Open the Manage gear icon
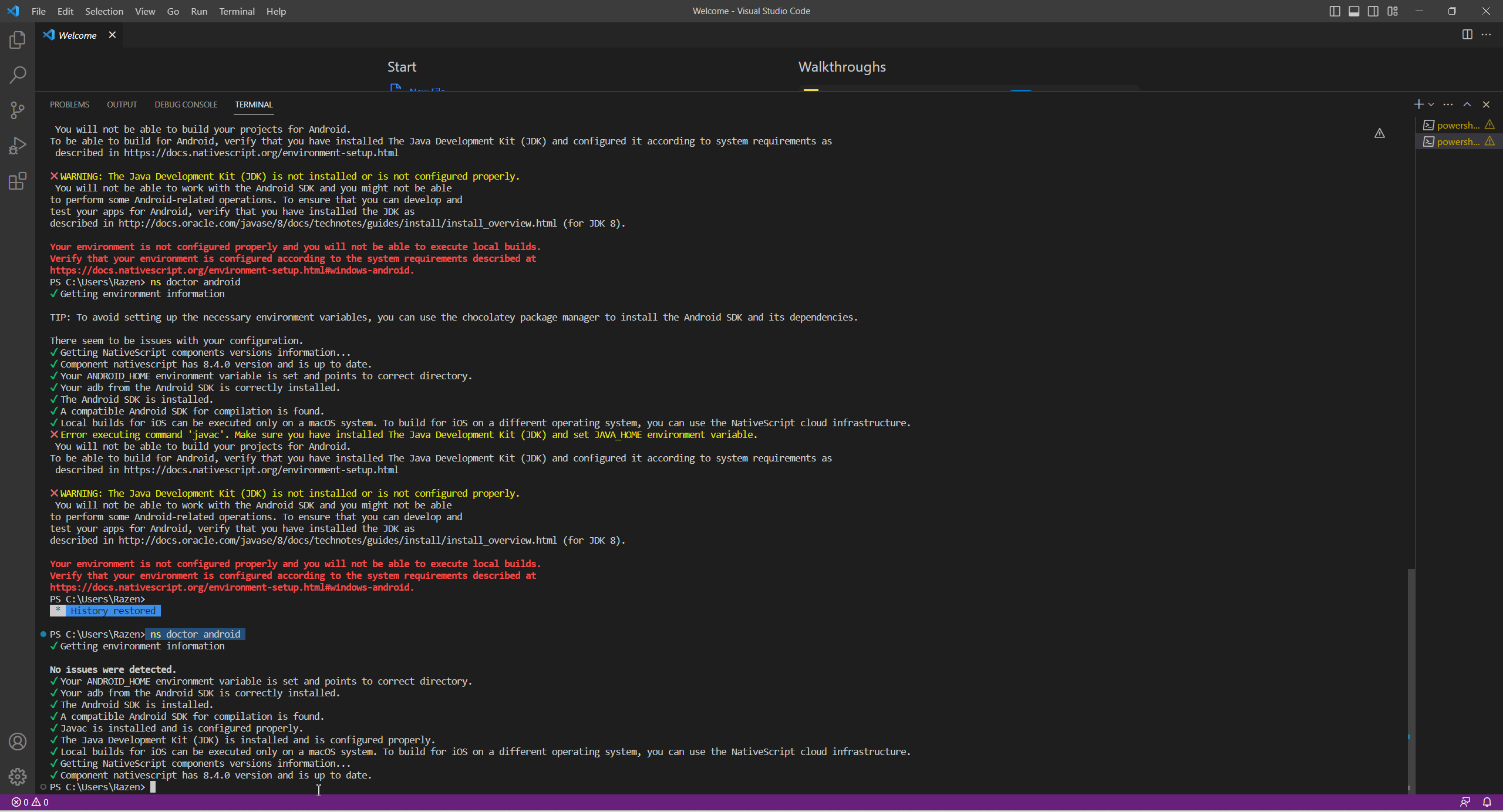 click(x=18, y=777)
